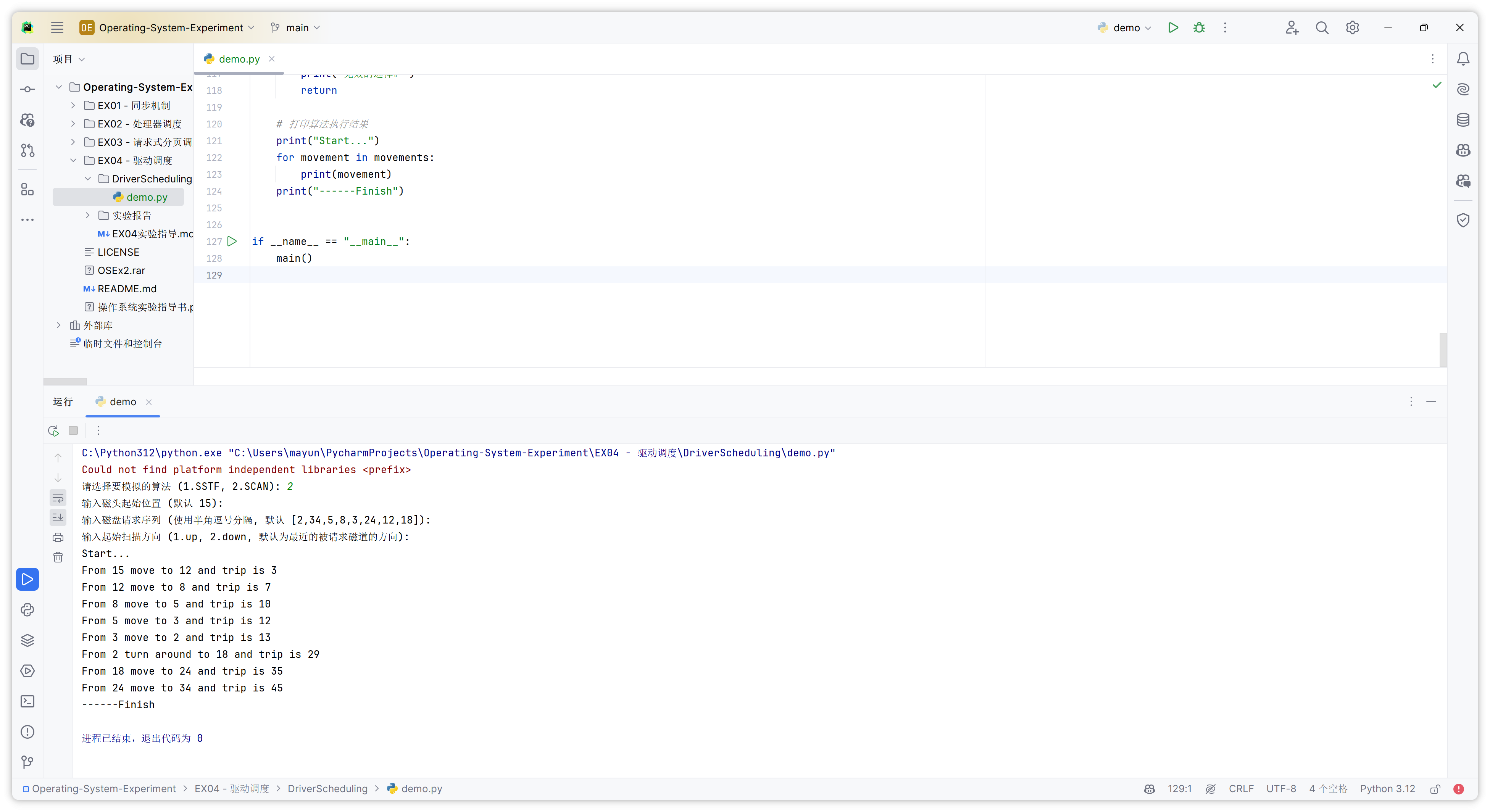
Task: Open the Commit tool window
Action: [x=27, y=89]
